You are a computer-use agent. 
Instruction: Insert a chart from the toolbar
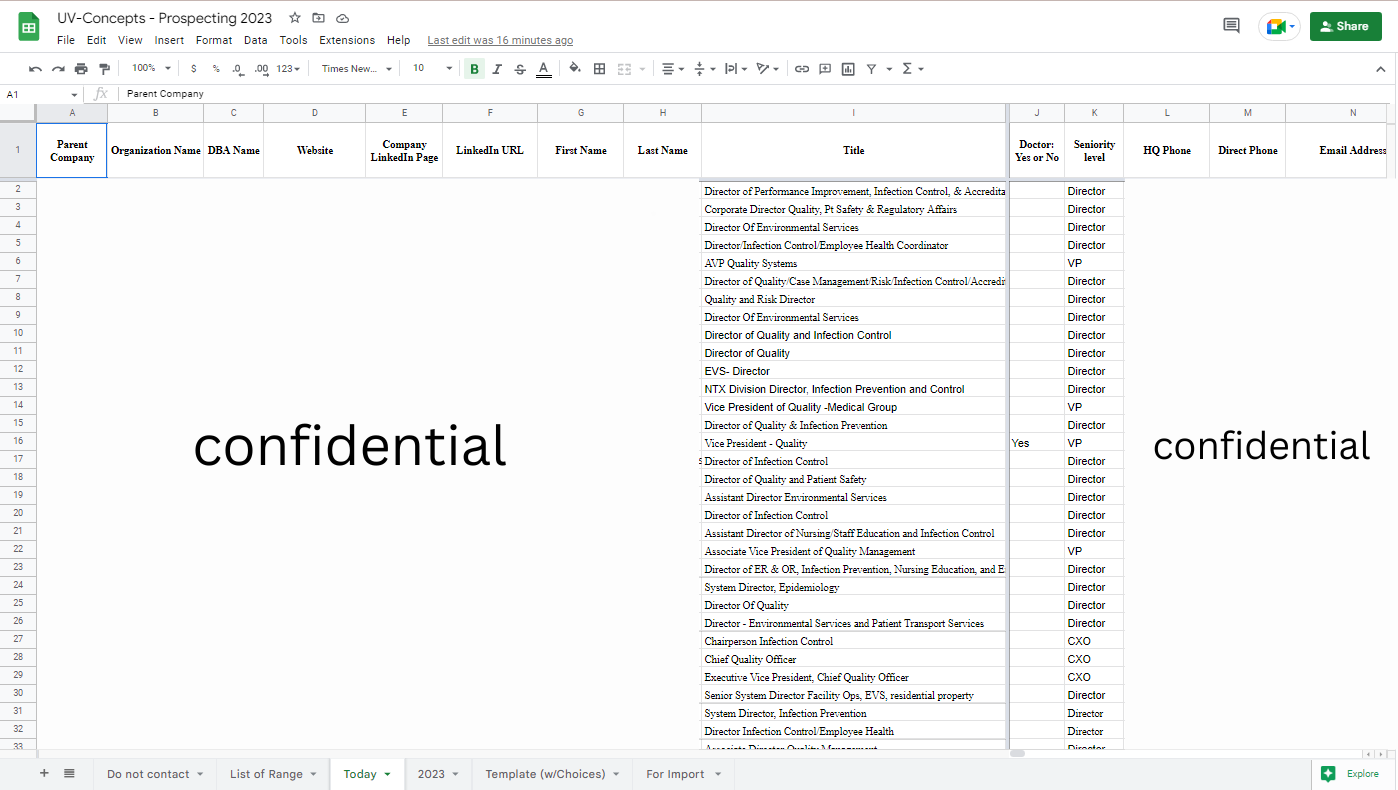pyautogui.click(x=848, y=69)
